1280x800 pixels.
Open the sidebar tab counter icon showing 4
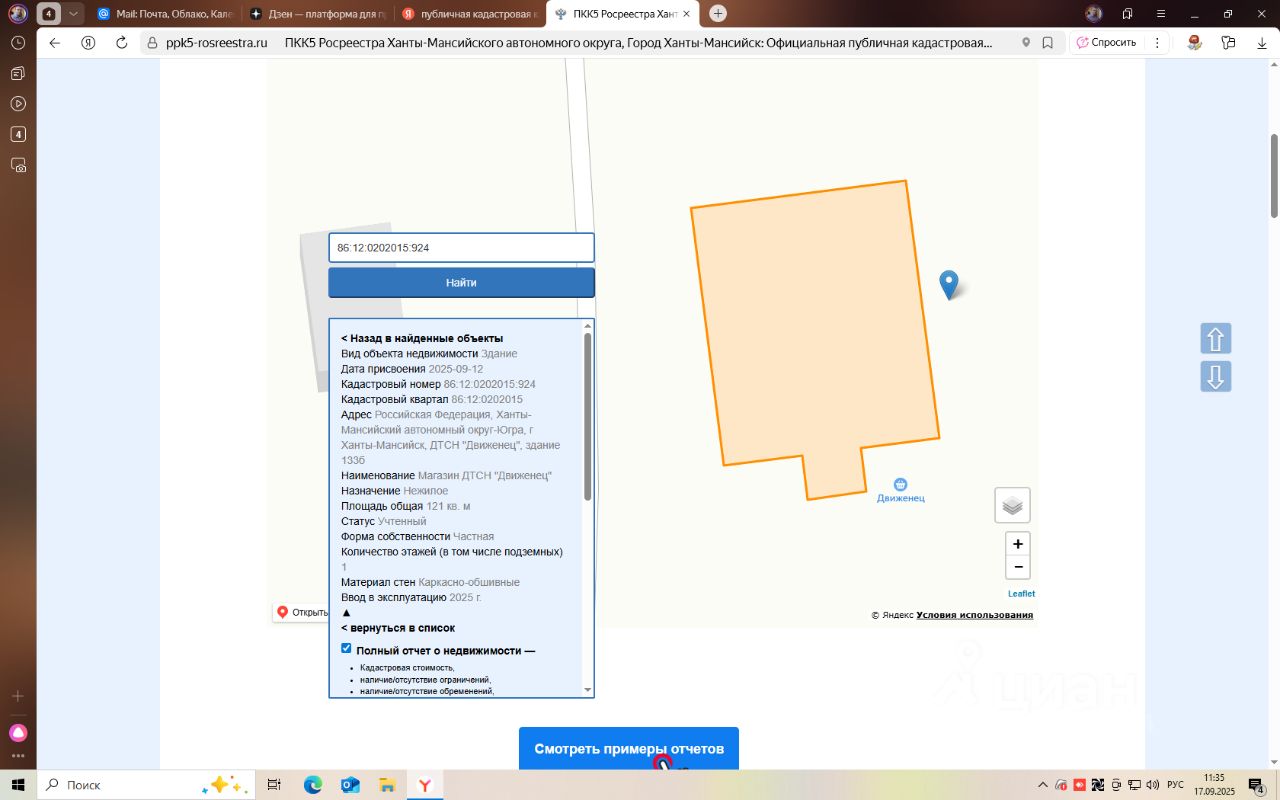18,134
